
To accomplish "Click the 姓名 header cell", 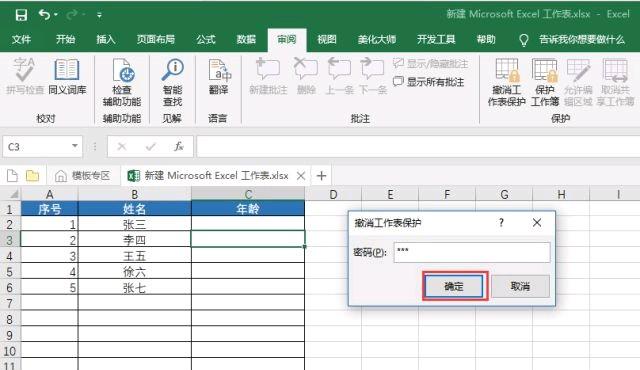I will coord(134,209).
